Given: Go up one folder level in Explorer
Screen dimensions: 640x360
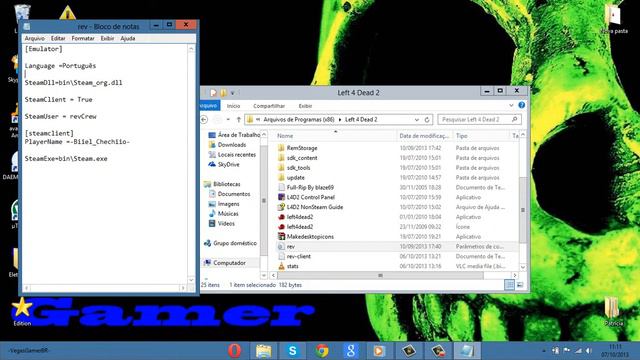Looking at the screenshot, I should [239, 120].
